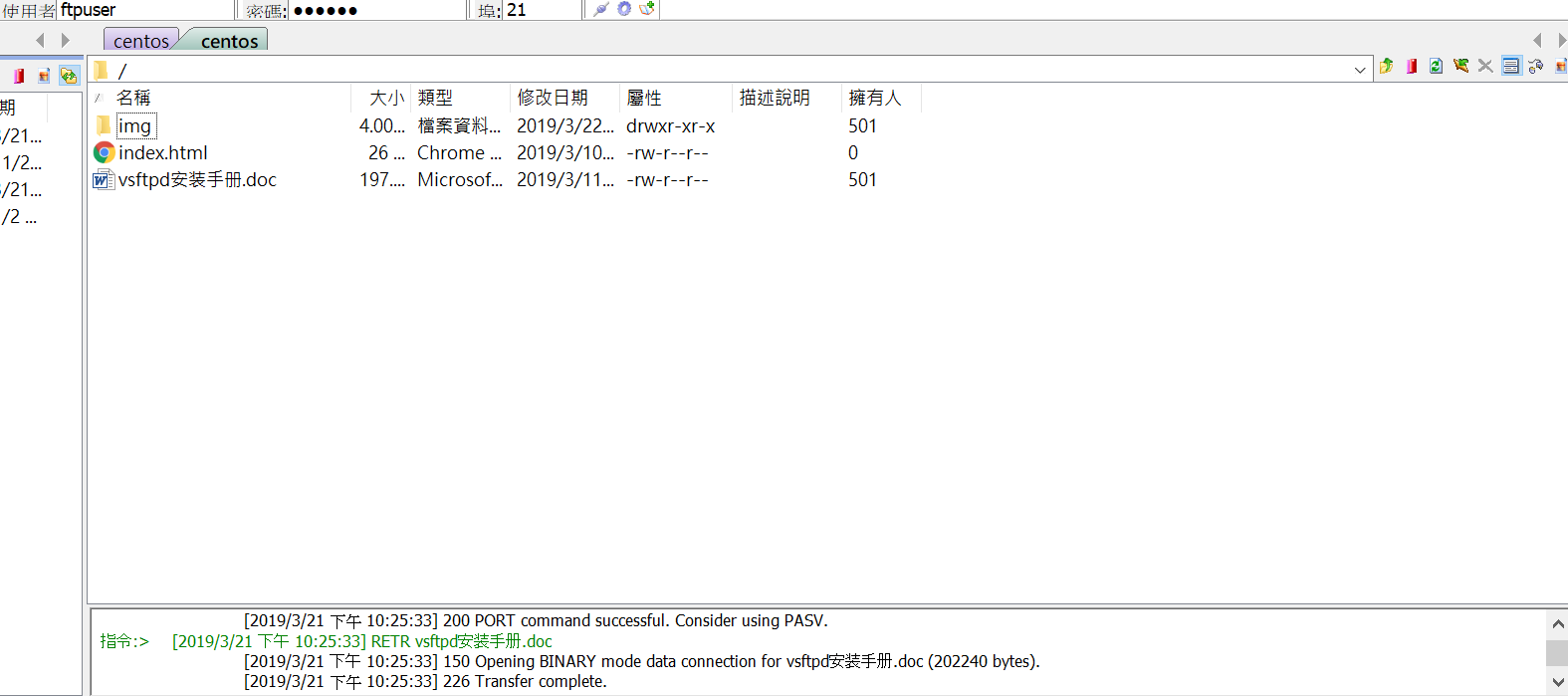Click the log scrollbar down arrow
Image resolution: width=1568 pixels, height=696 pixels.
pos(1557,682)
